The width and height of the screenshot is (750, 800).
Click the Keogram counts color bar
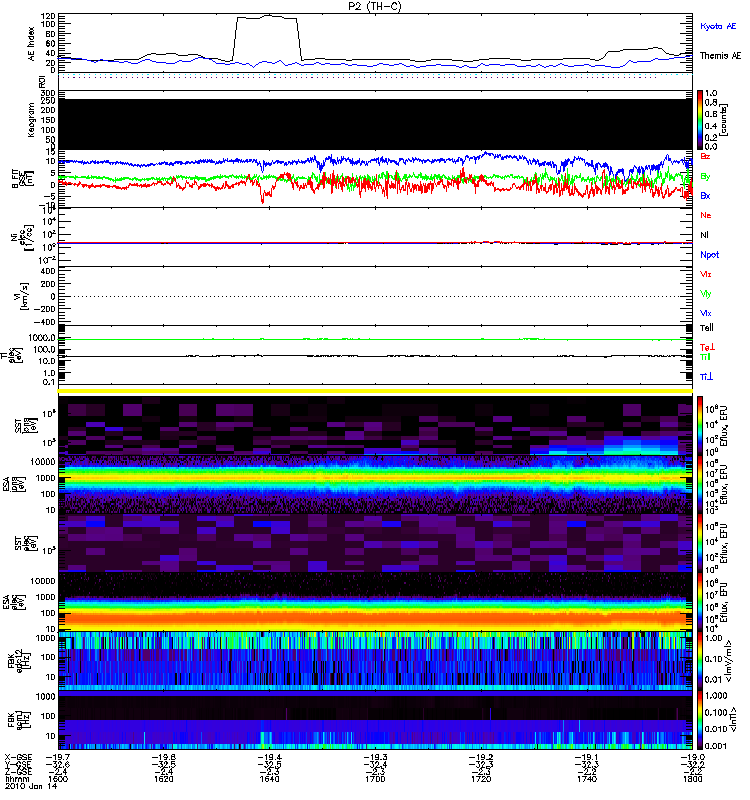pyautogui.click(x=700, y=120)
